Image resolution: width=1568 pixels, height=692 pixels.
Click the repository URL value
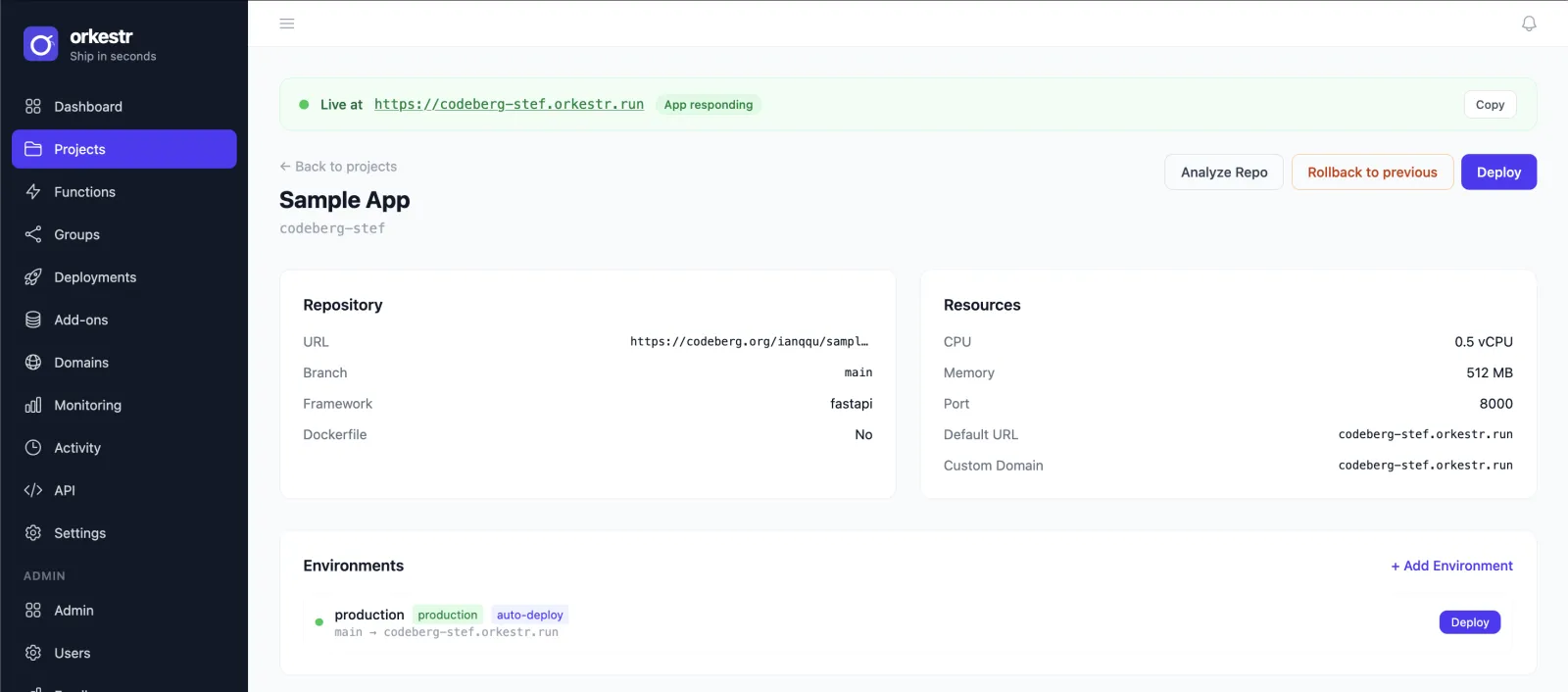[750, 342]
